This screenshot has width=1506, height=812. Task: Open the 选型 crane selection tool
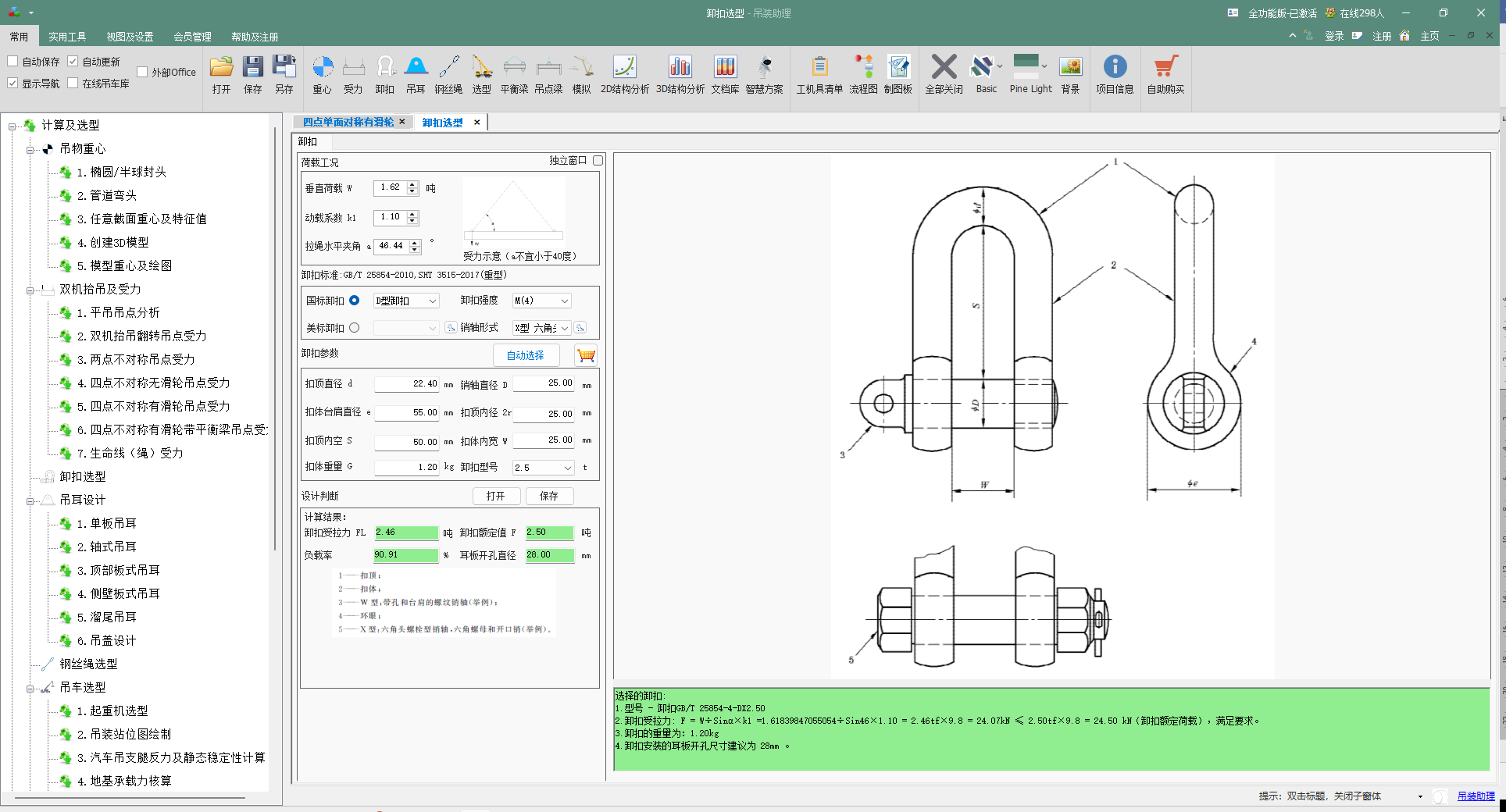pyautogui.click(x=482, y=75)
